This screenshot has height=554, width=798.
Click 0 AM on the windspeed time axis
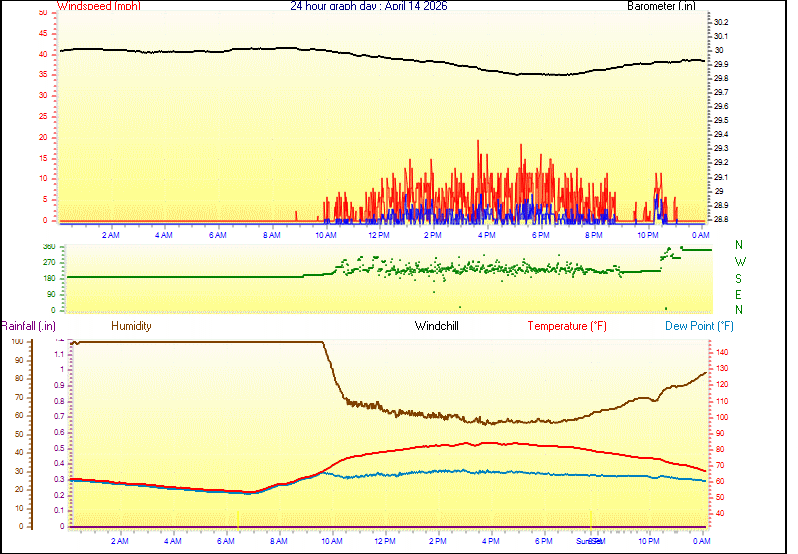(700, 235)
